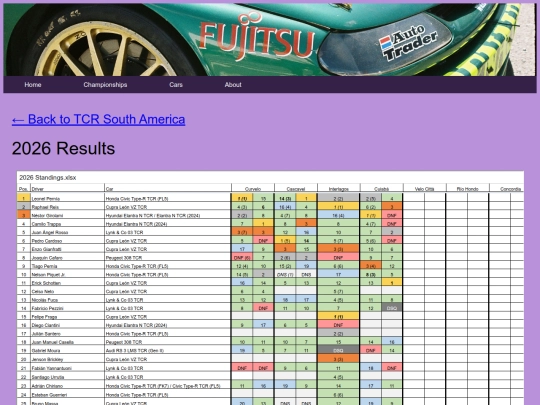Screen dimensions: 540x405
Task: Select driver Tiago Pernía
Action: coord(44,266)
